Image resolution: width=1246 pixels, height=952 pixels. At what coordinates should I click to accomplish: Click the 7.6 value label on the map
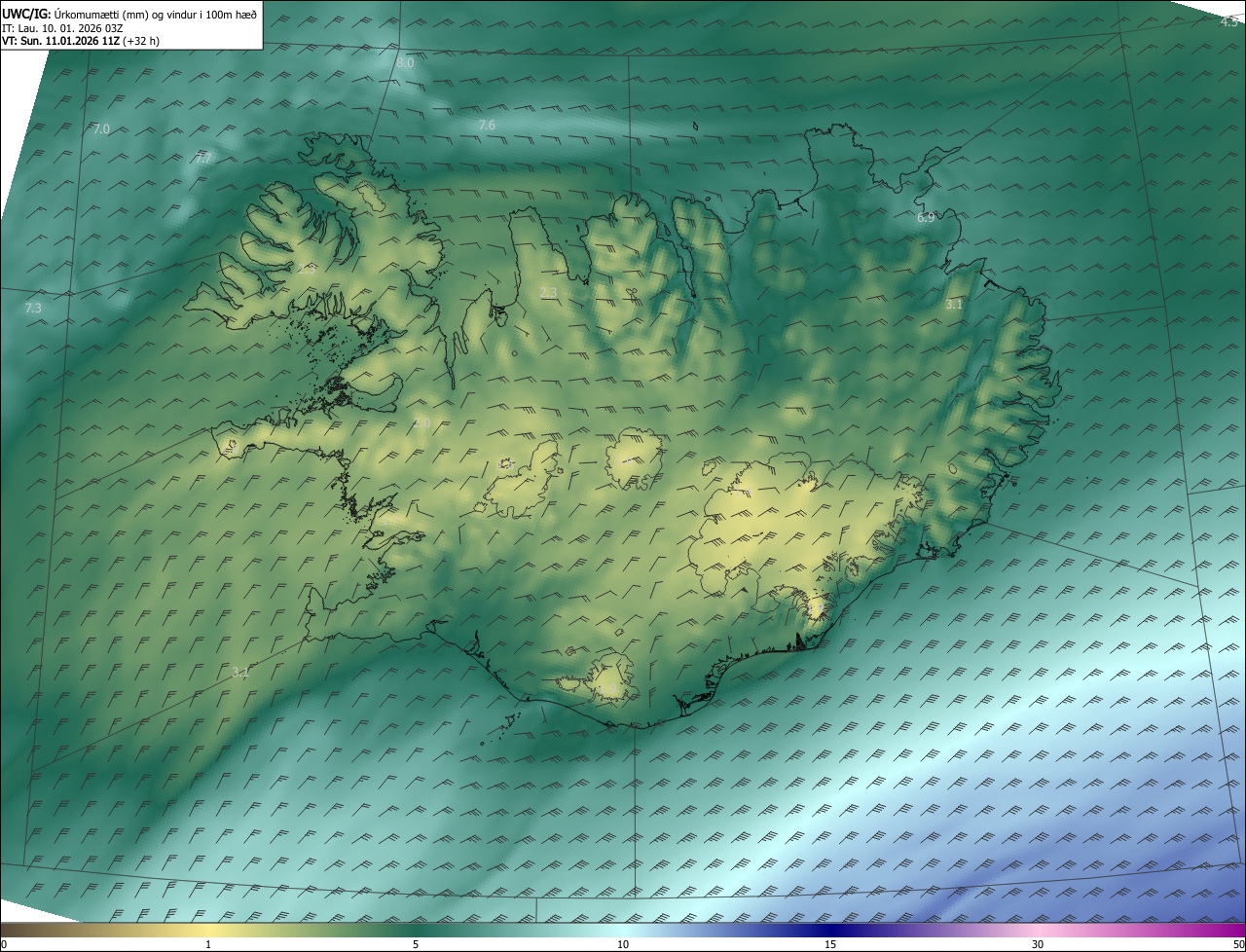pyautogui.click(x=487, y=125)
